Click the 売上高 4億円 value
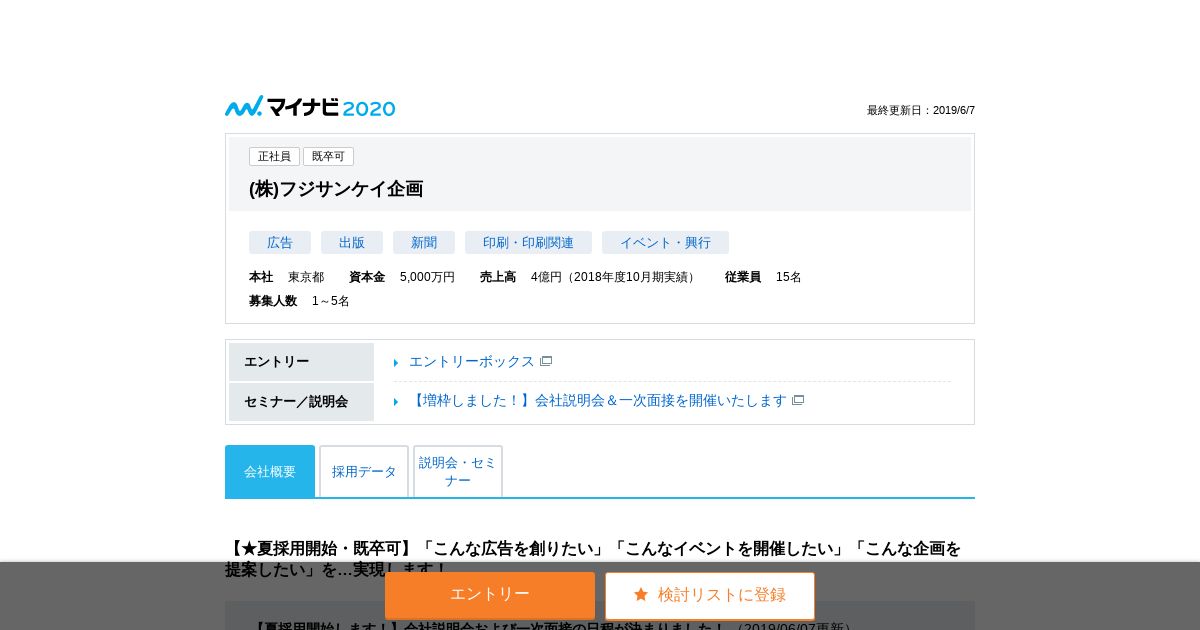 point(614,277)
